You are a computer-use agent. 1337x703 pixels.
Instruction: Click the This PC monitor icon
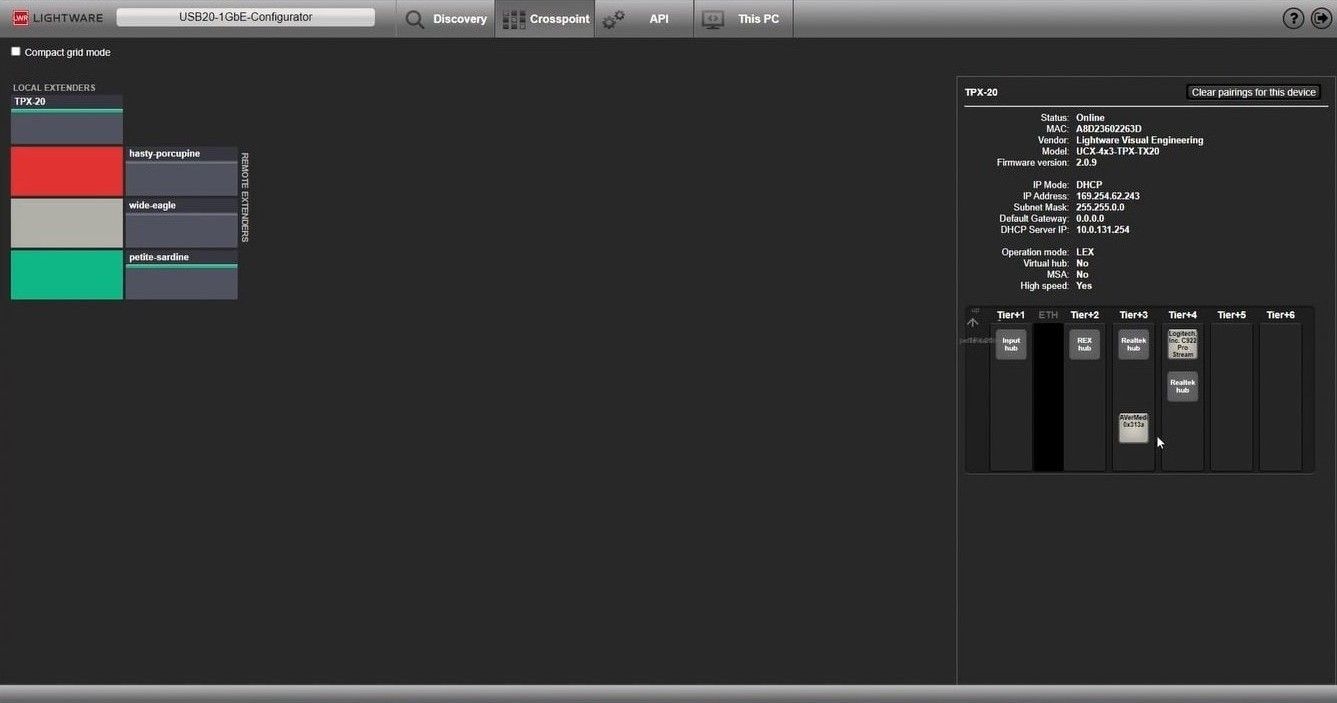713,19
